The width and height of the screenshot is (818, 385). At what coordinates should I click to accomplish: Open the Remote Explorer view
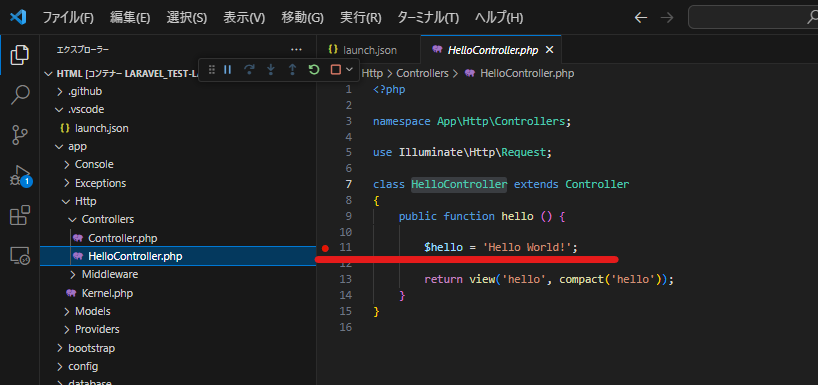(20, 255)
